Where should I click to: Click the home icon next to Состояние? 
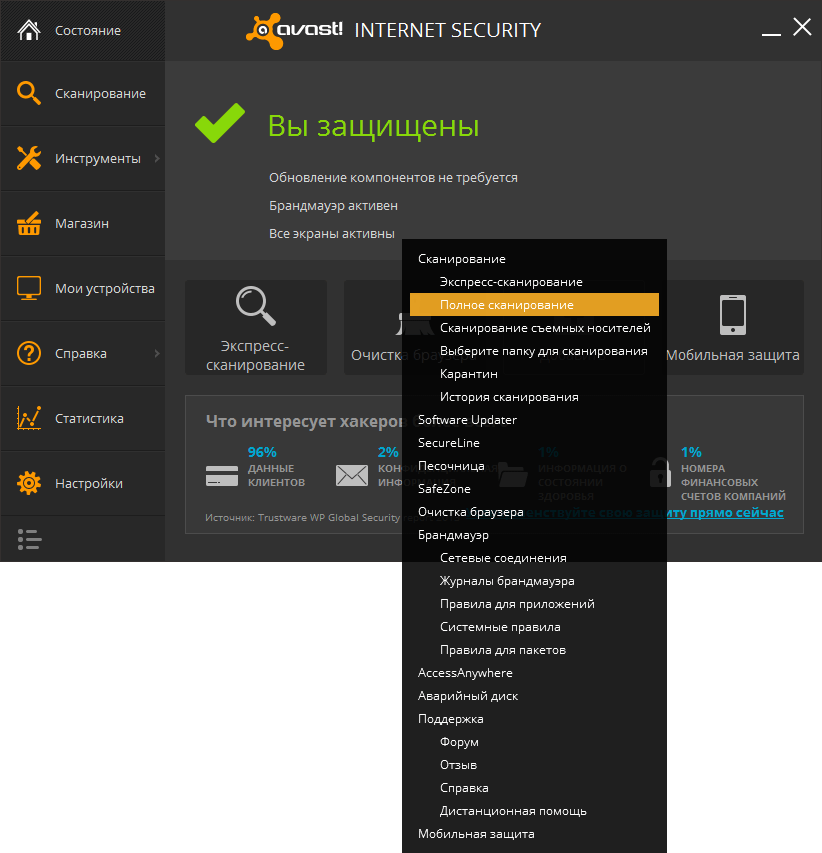point(29,30)
